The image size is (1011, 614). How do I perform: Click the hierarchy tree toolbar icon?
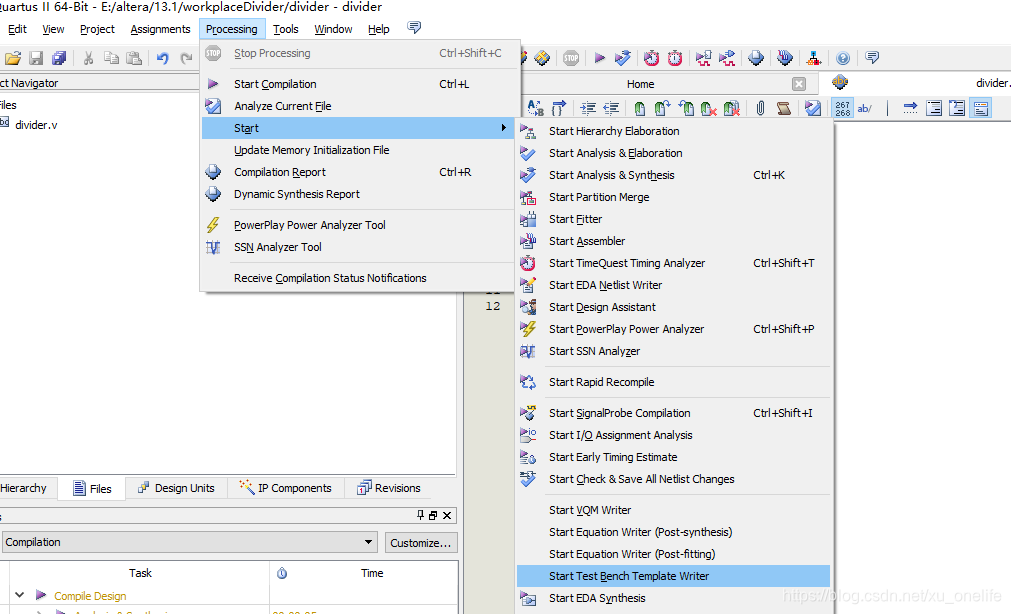coord(814,58)
